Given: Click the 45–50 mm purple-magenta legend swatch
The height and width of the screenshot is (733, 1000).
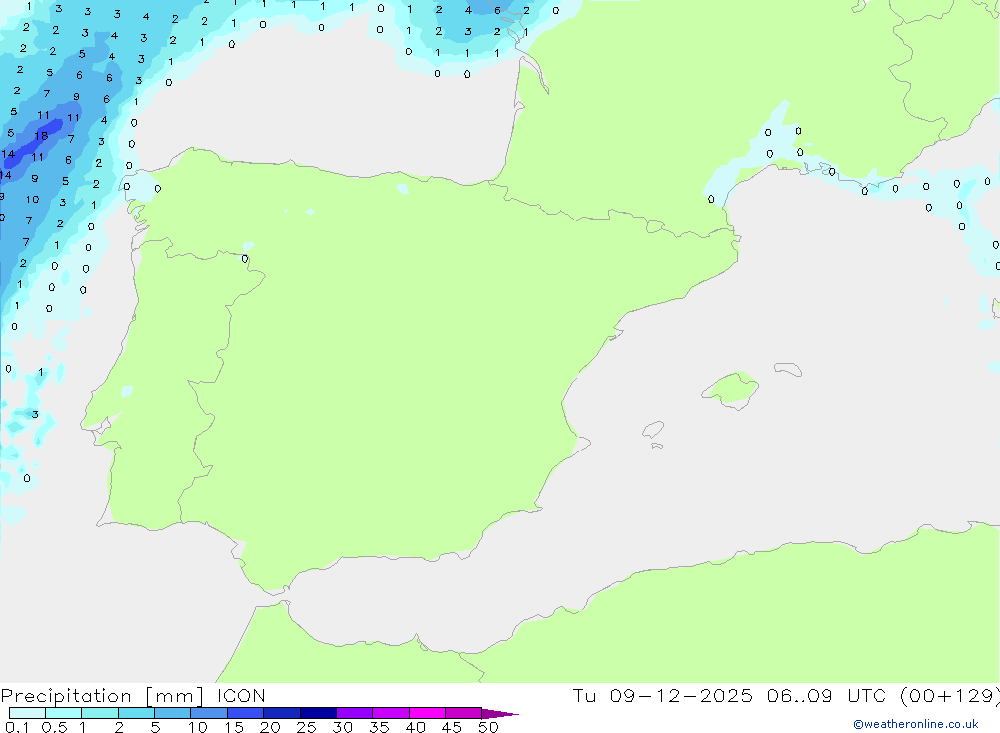Looking at the screenshot, I should 464,713.
